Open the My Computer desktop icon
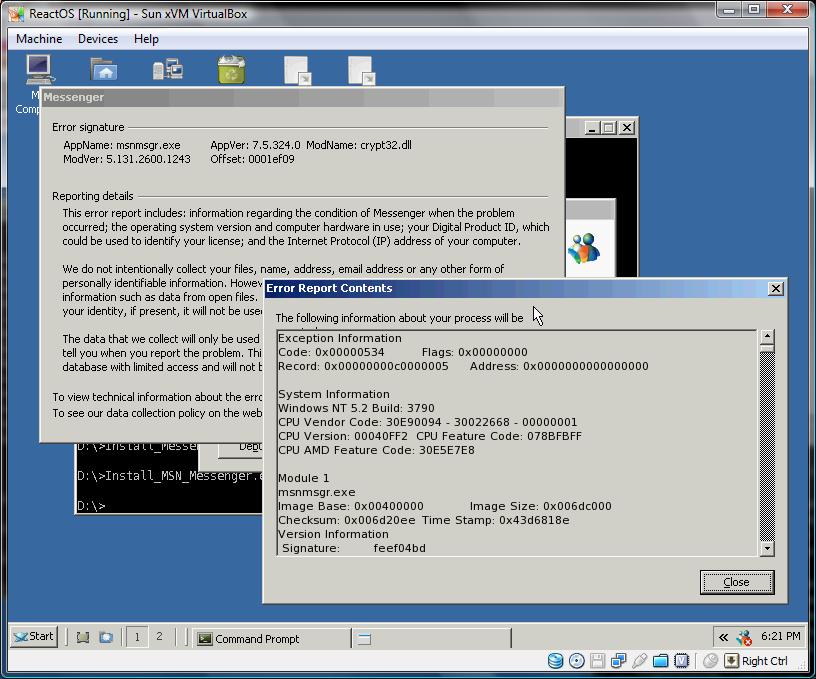Image resolution: width=816 pixels, height=679 pixels. [38, 69]
